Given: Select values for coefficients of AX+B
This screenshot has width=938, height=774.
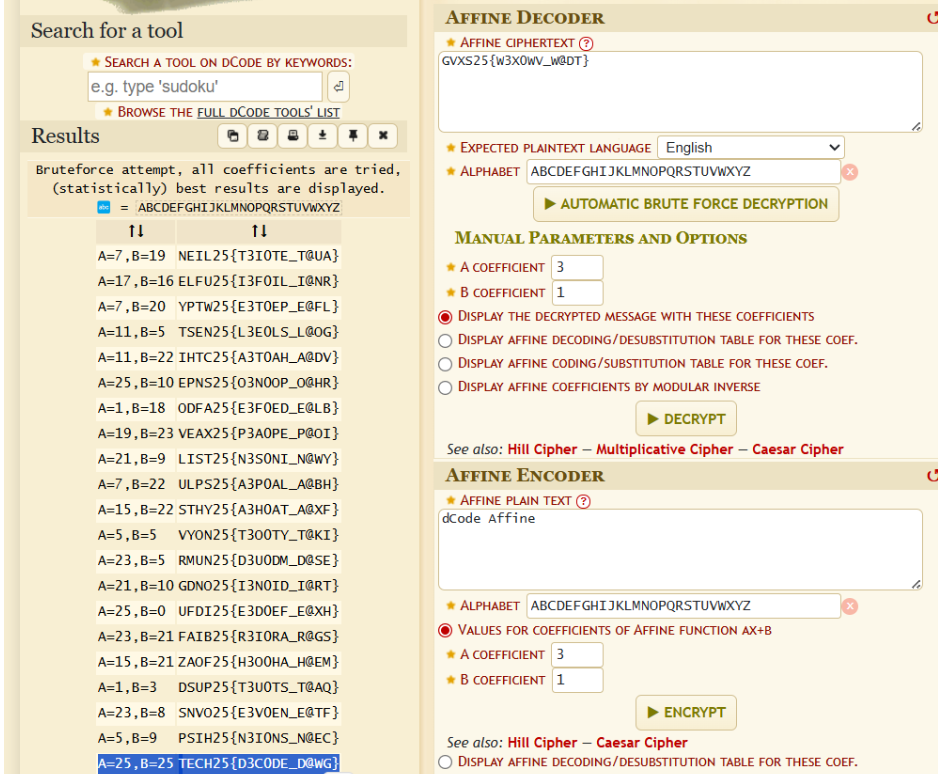Looking at the screenshot, I should click(x=445, y=630).
